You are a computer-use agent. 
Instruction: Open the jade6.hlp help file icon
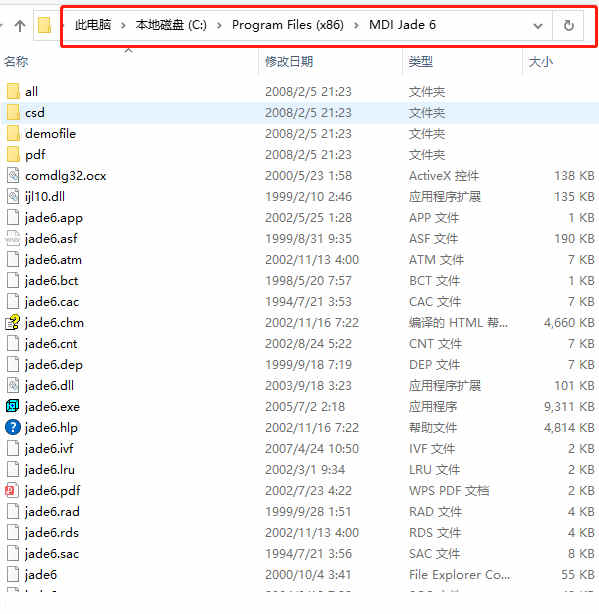click(x=13, y=427)
